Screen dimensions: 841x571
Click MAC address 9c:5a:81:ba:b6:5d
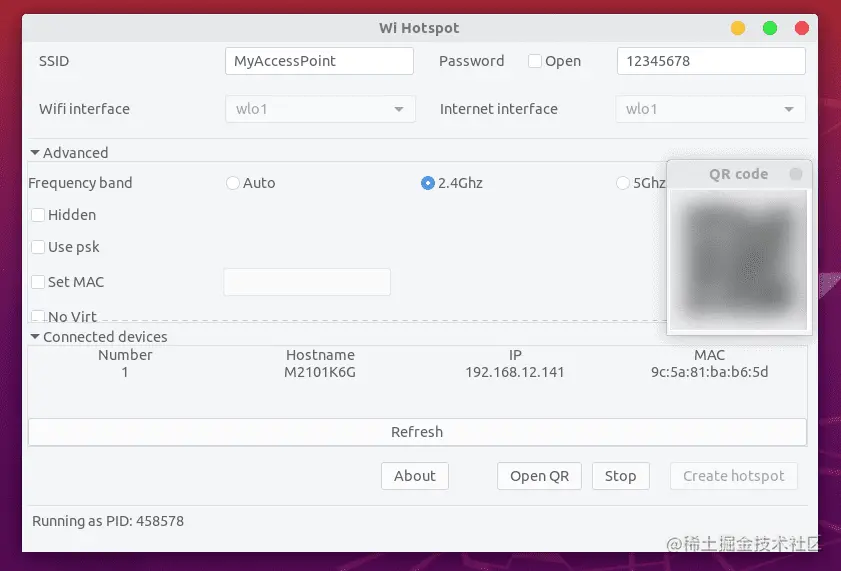(710, 372)
